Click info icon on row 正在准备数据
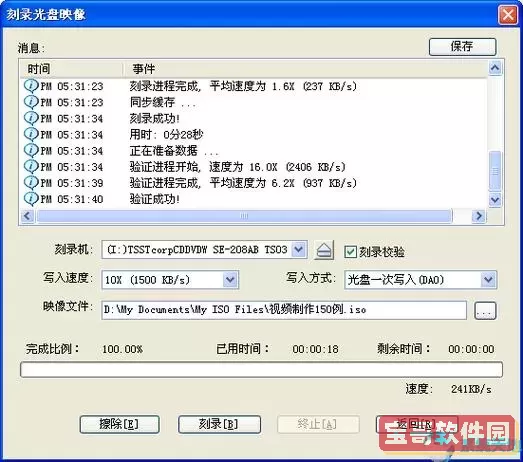 (x=31, y=150)
